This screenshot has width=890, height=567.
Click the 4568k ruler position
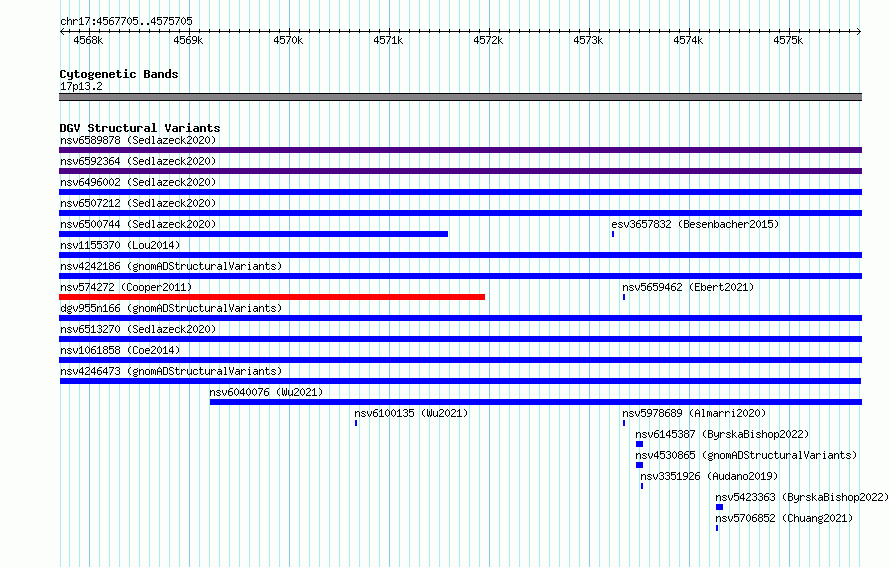pyautogui.click(x=89, y=40)
